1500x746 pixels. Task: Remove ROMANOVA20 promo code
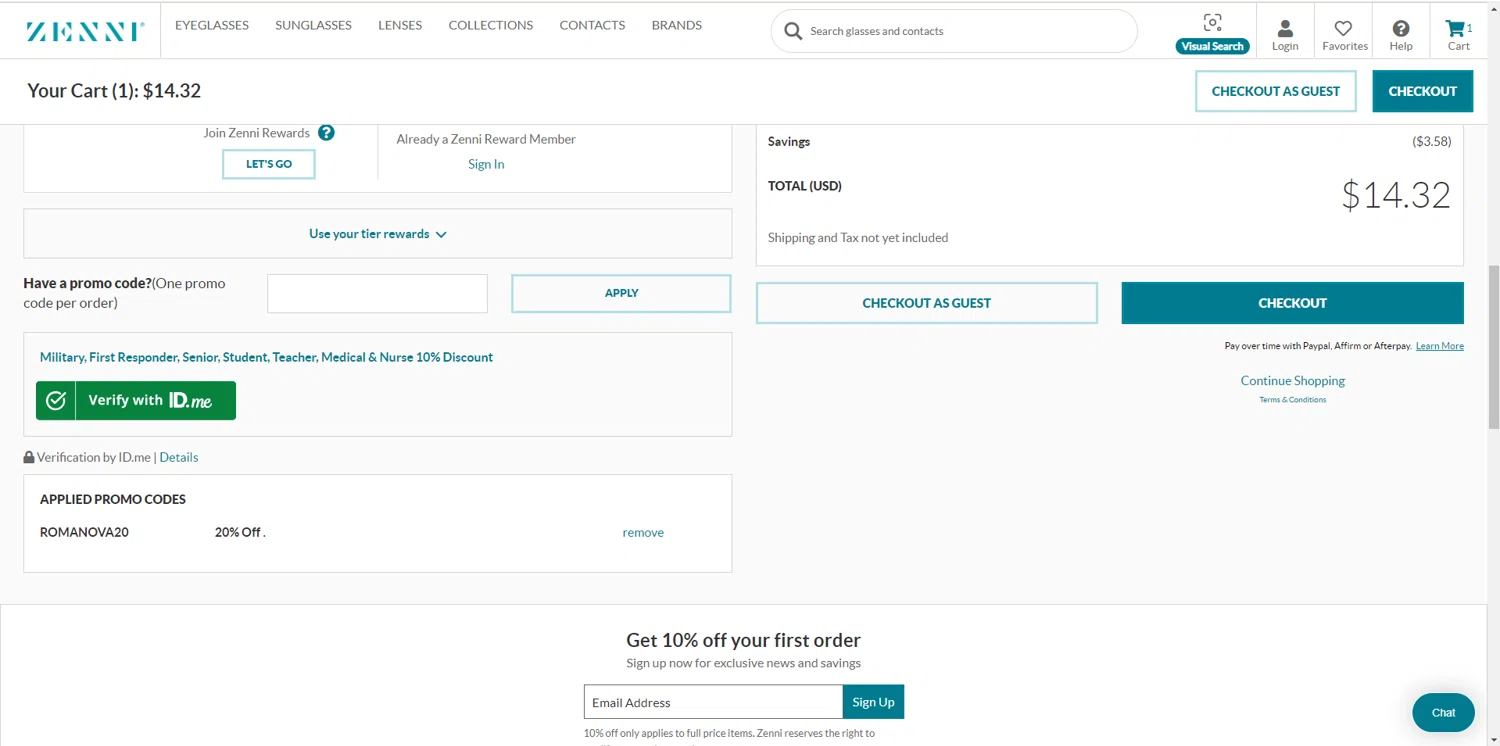[x=643, y=533]
